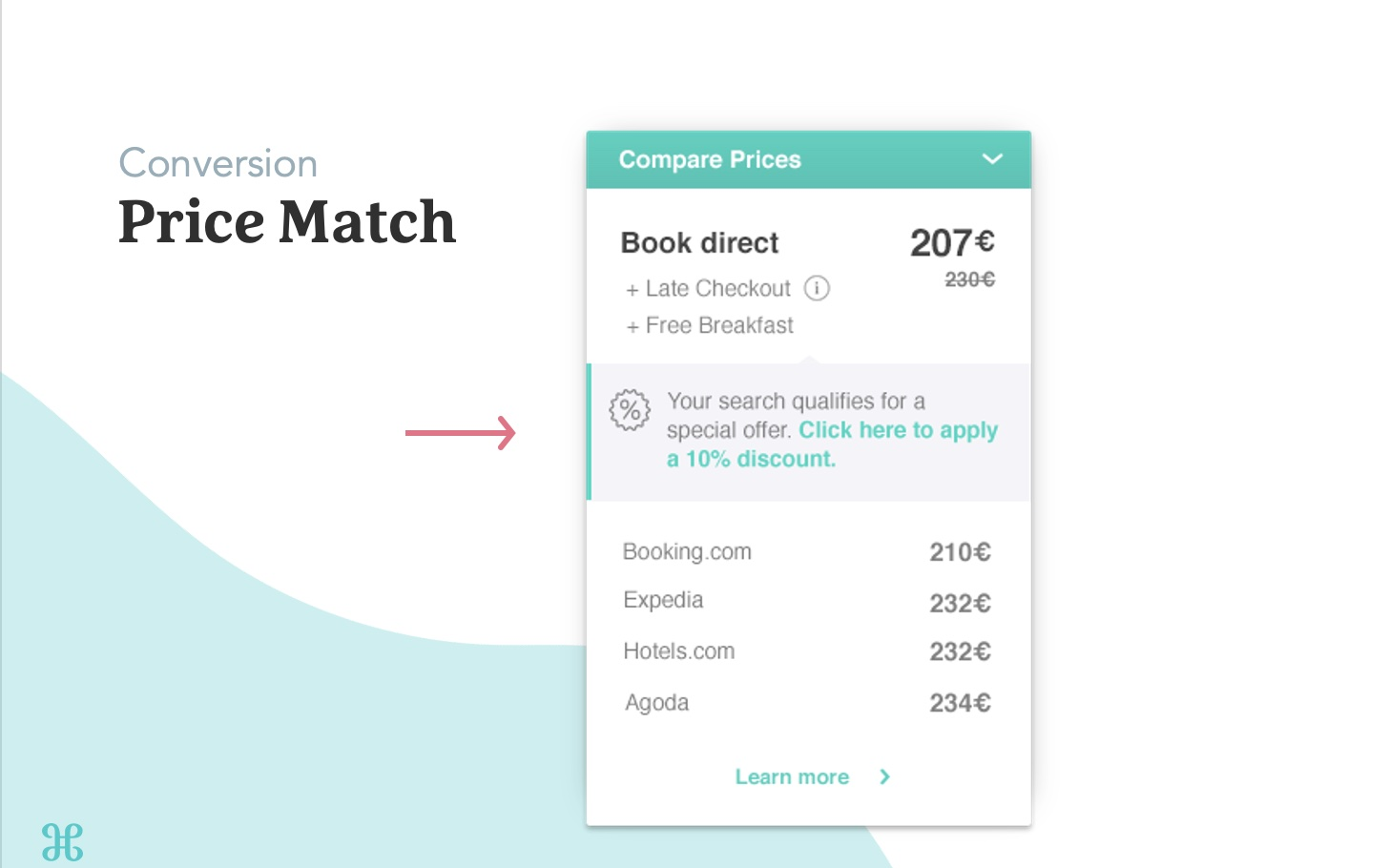
Task: Click the 234€ Agoda price
Action: [960, 703]
